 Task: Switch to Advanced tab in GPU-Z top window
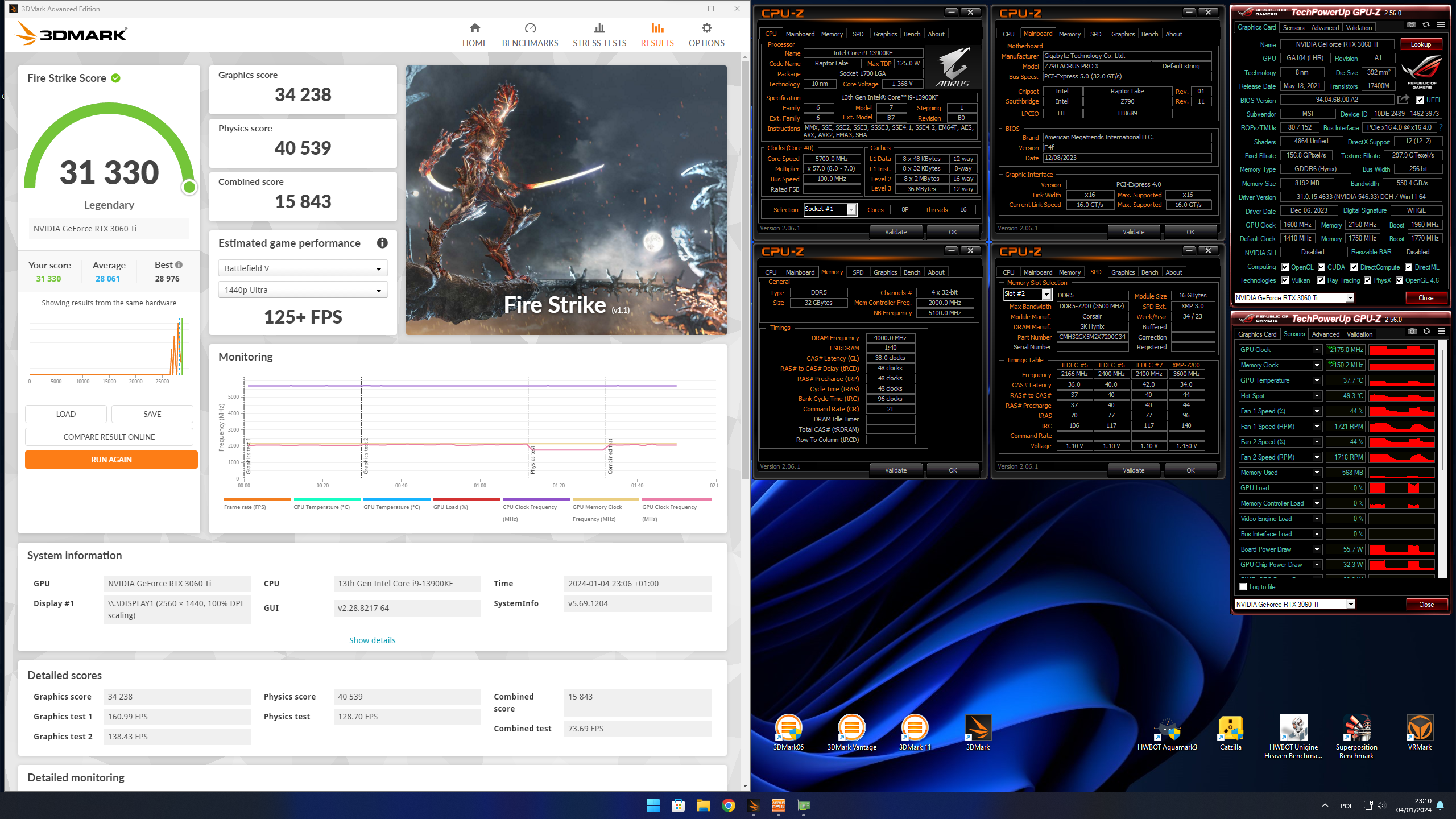click(x=1325, y=28)
